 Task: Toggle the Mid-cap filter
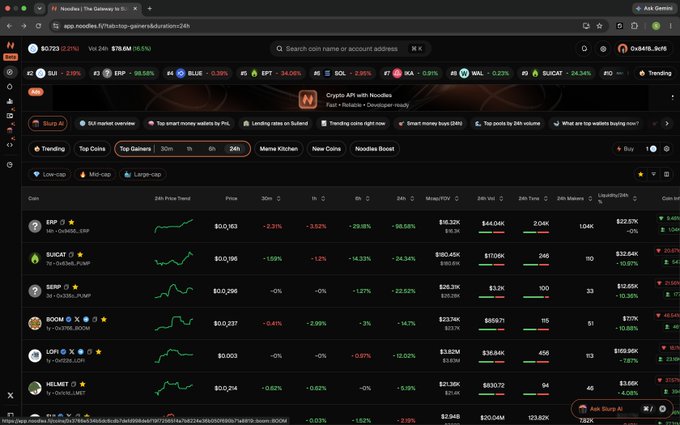pyautogui.click(x=95, y=174)
